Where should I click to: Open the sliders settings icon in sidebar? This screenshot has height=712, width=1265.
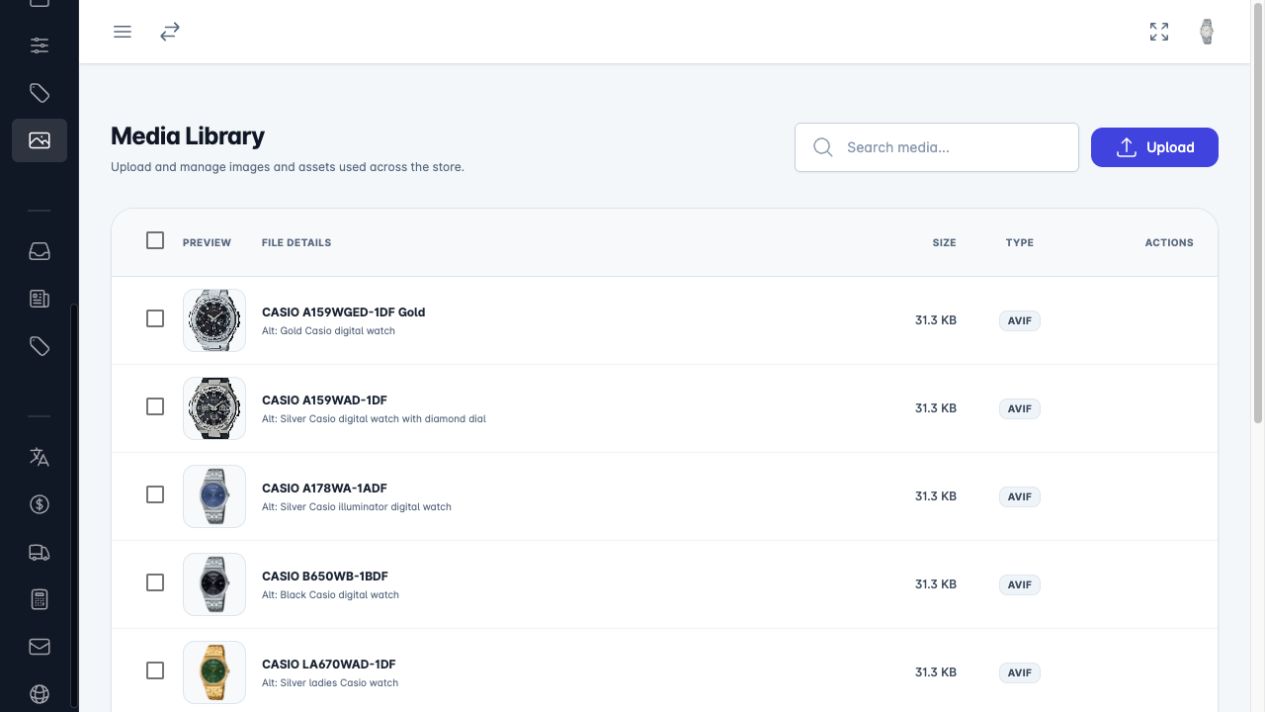click(x=39, y=45)
